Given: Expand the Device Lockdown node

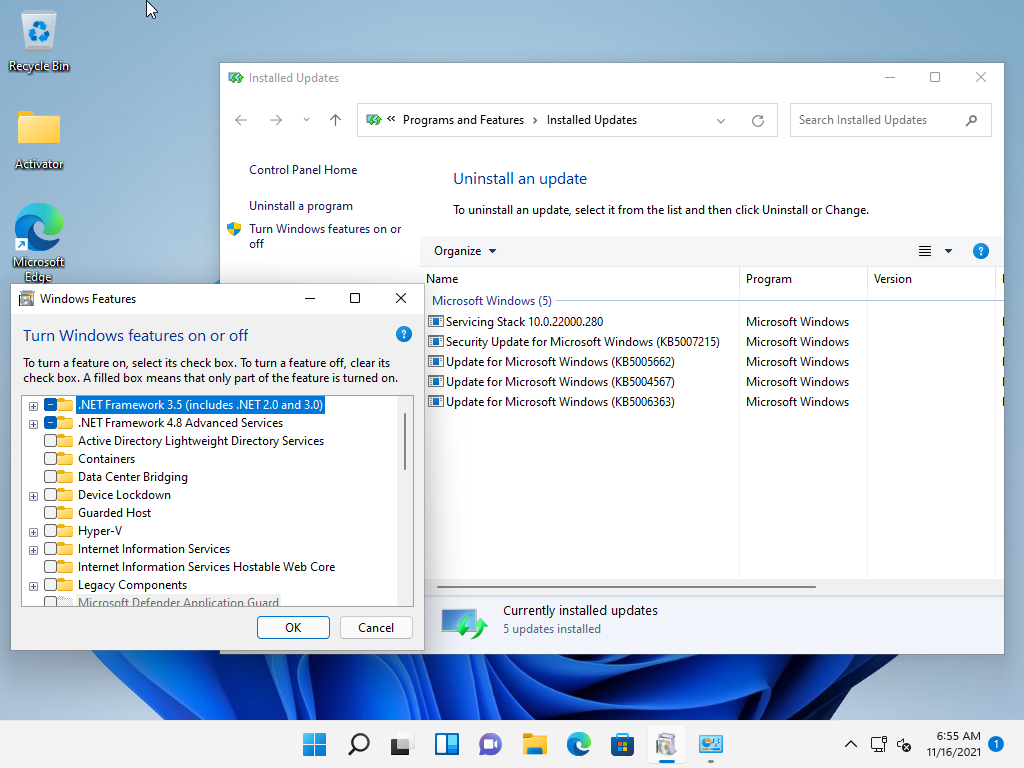Looking at the screenshot, I should [33, 496].
